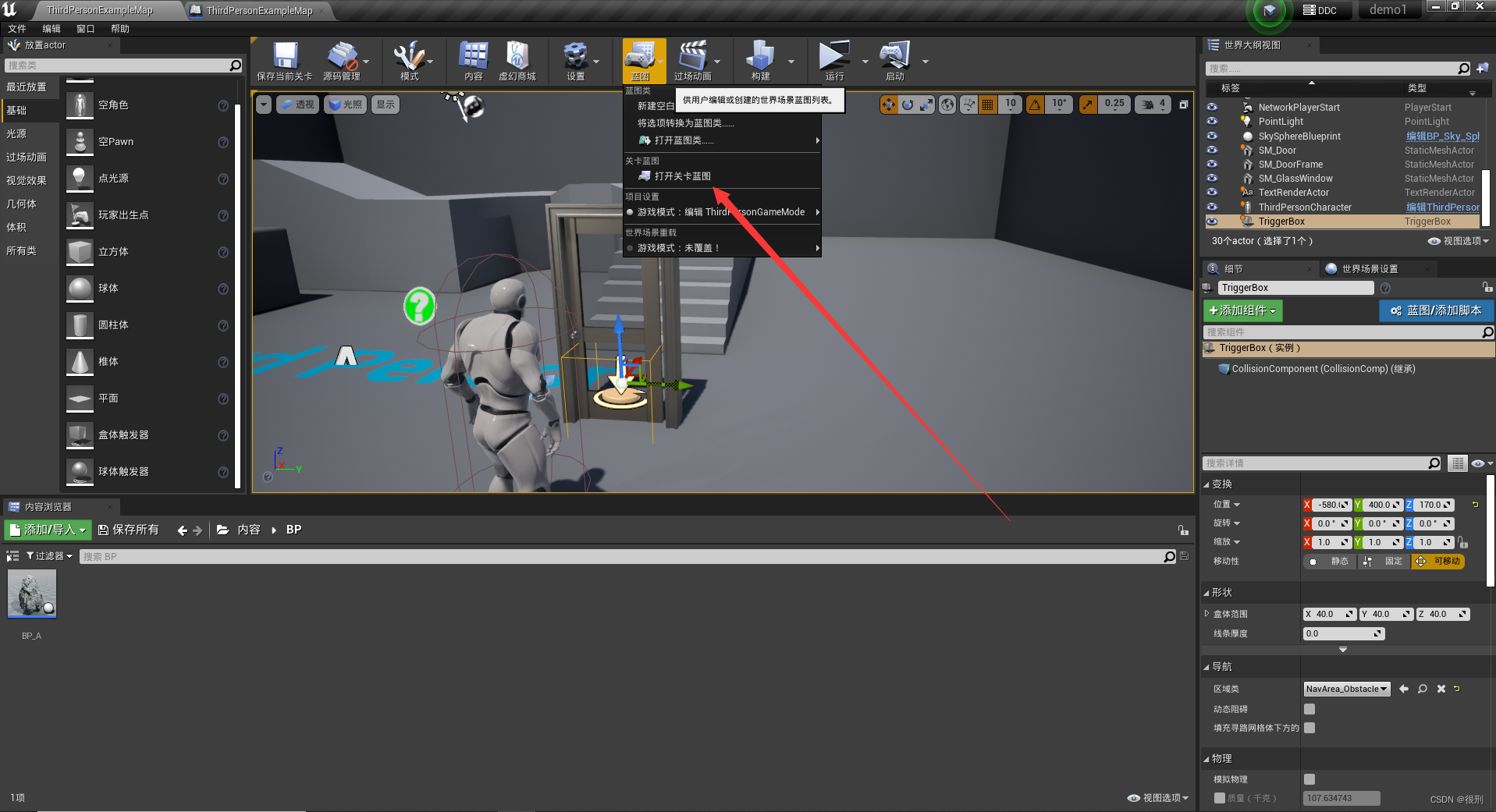Open the File menu
The image size is (1496, 812).
click(x=17, y=29)
